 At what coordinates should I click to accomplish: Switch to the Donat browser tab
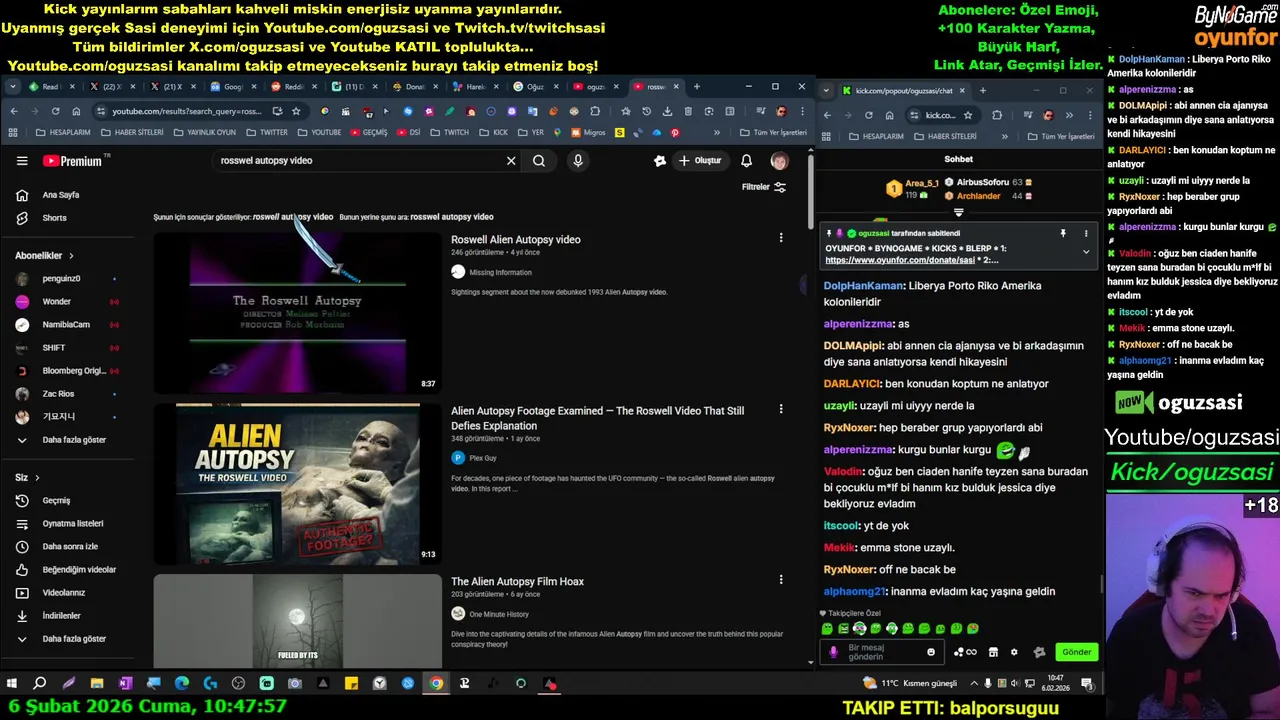coord(411,87)
